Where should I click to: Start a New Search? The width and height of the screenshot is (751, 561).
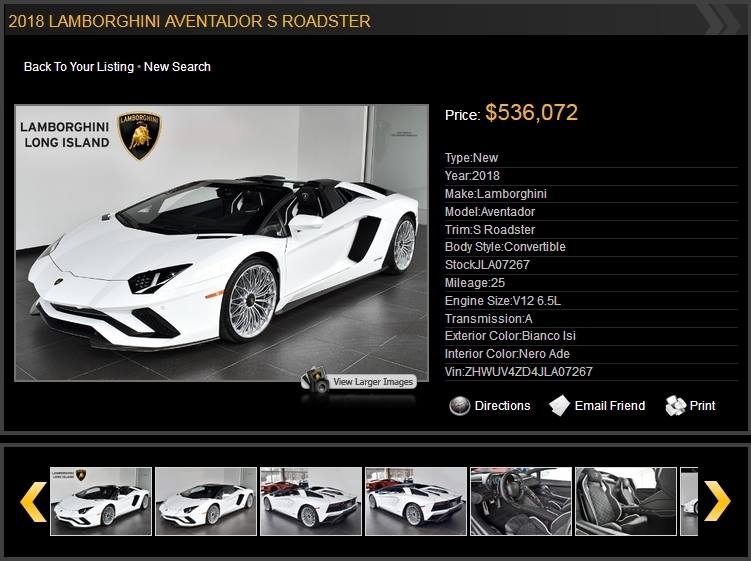coord(177,67)
